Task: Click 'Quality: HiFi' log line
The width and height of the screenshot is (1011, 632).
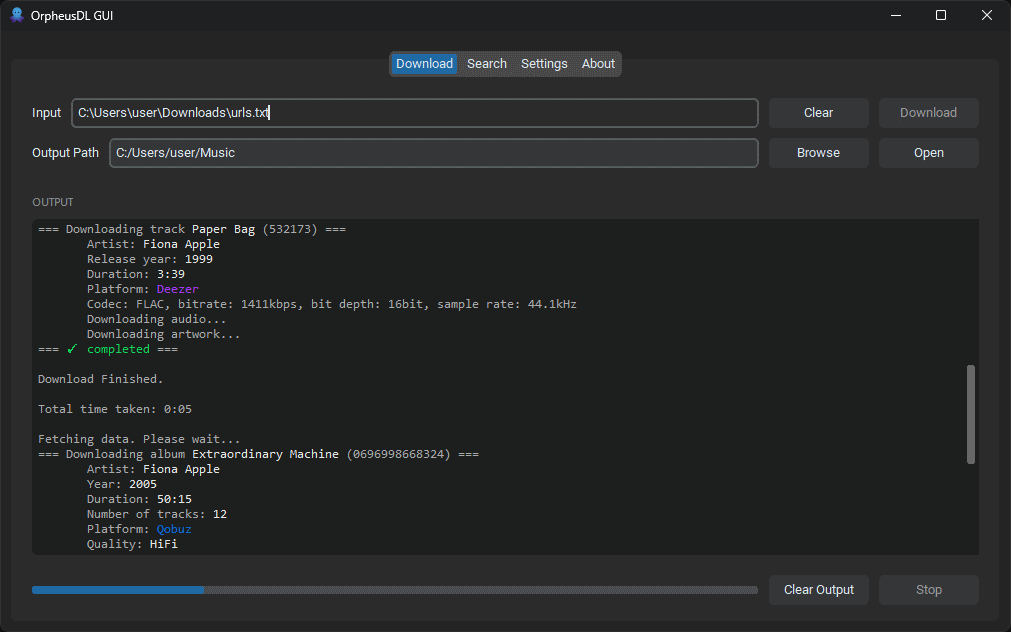Action: click(x=132, y=544)
